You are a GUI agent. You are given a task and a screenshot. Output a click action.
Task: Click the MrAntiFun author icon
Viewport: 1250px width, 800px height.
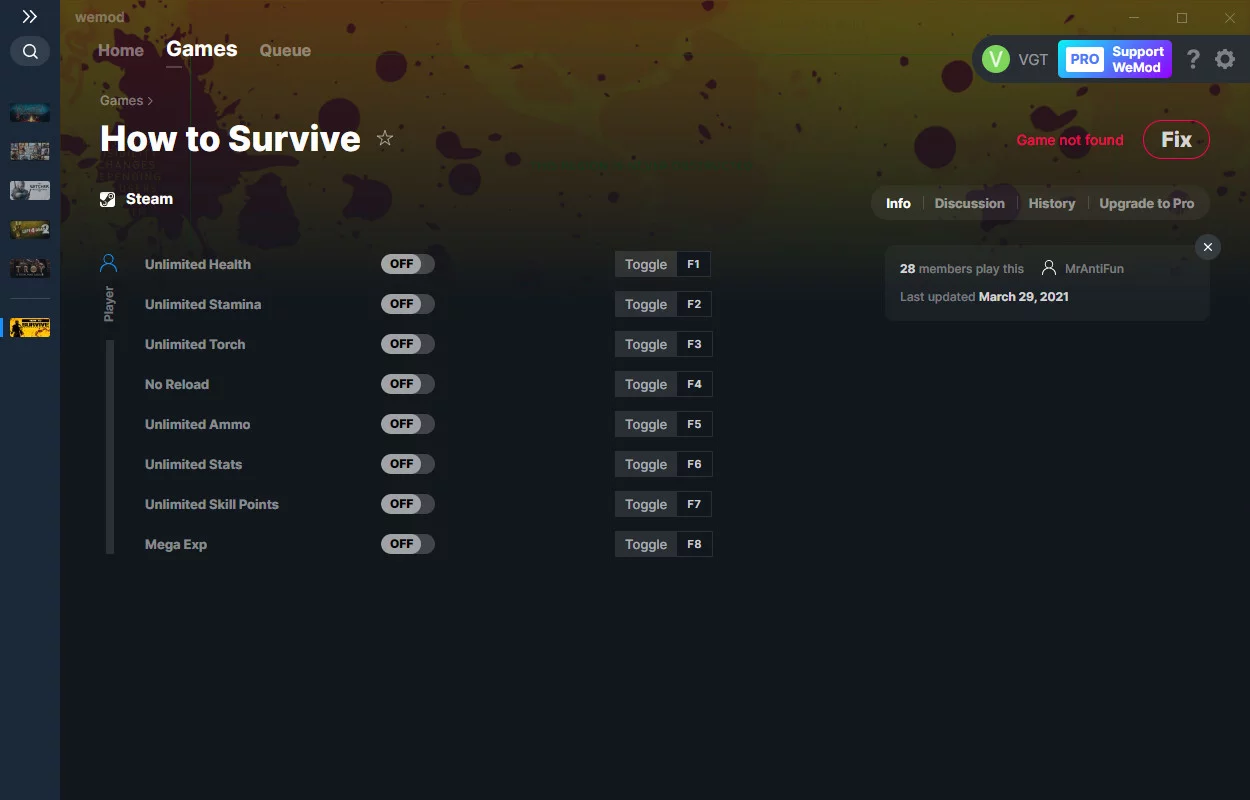click(1049, 268)
